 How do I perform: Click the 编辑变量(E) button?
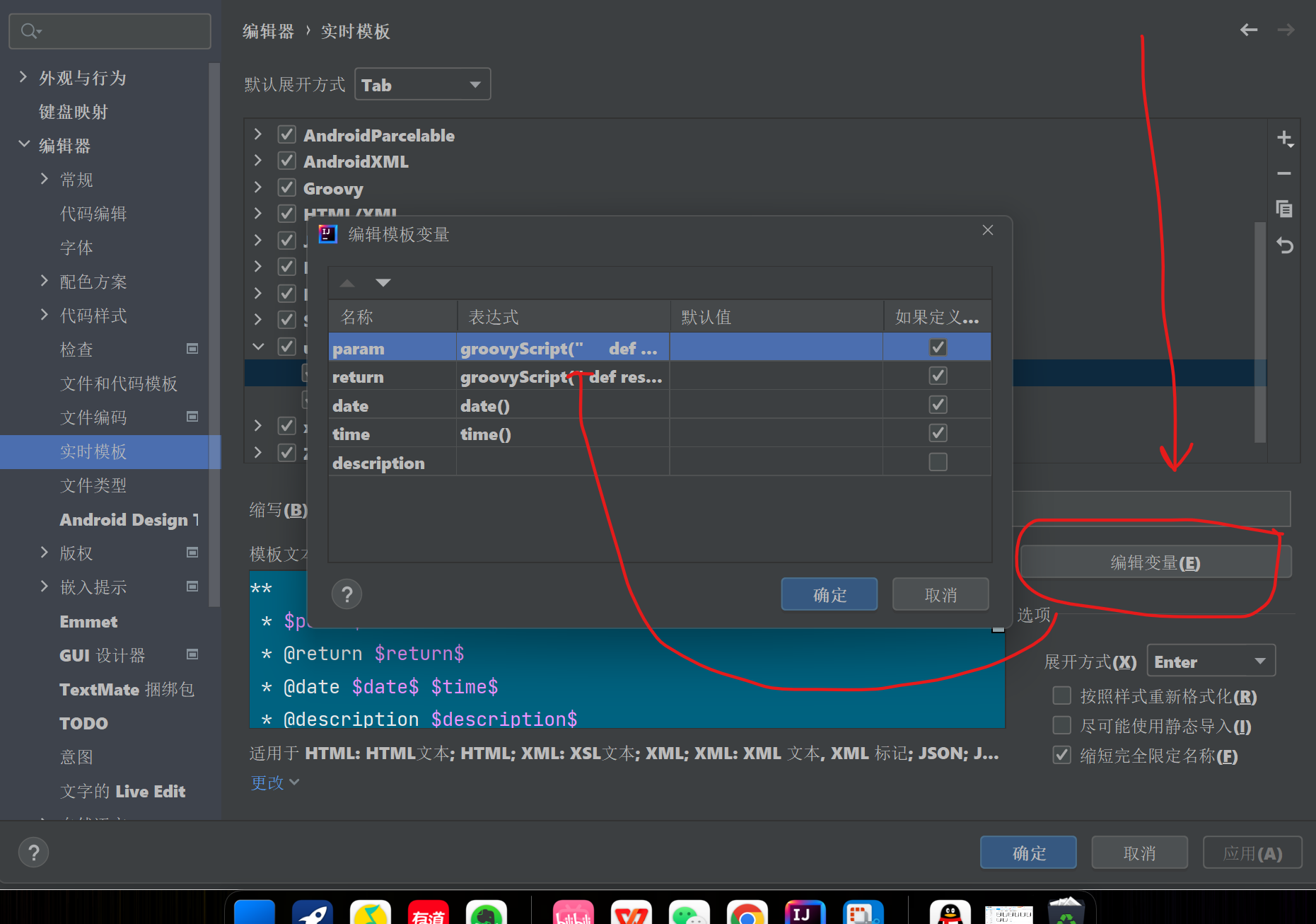(1155, 562)
